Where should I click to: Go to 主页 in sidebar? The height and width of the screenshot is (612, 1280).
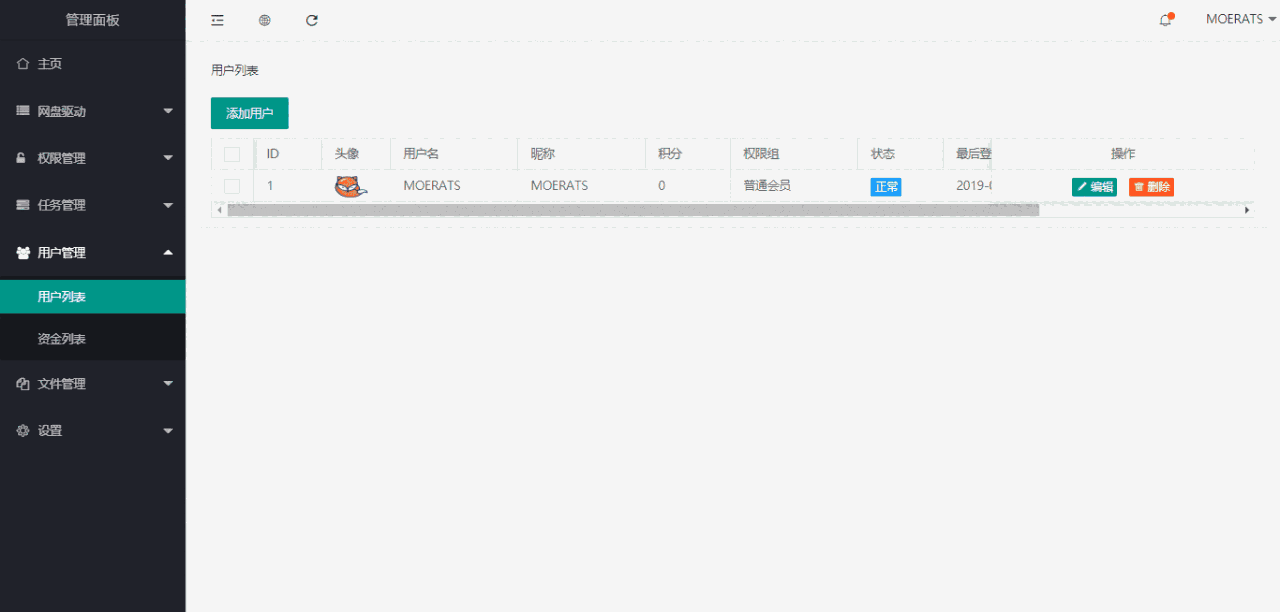[x=92, y=64]
